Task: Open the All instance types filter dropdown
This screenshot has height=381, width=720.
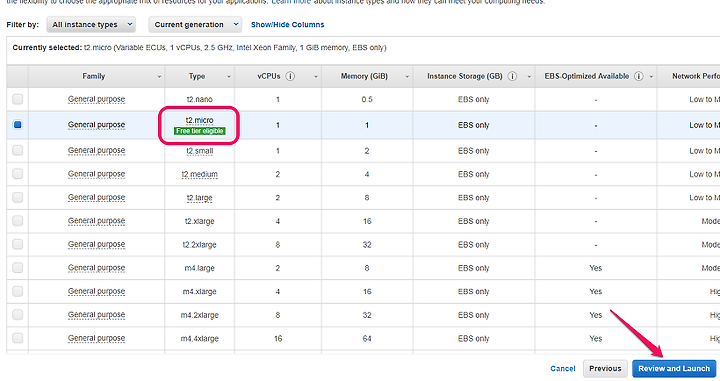Action: [90, 25]
